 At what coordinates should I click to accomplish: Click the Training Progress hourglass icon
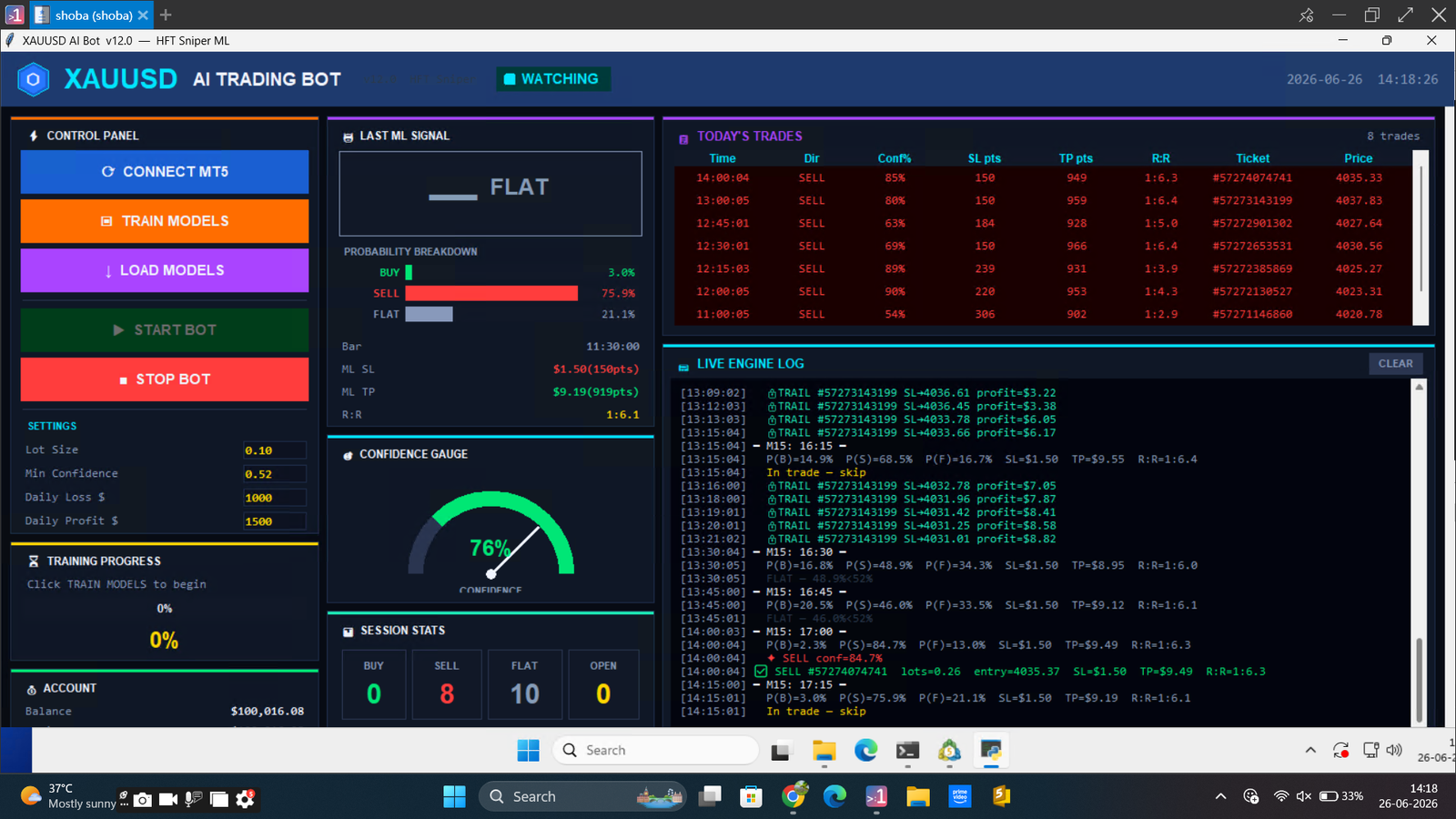(34, 561)
